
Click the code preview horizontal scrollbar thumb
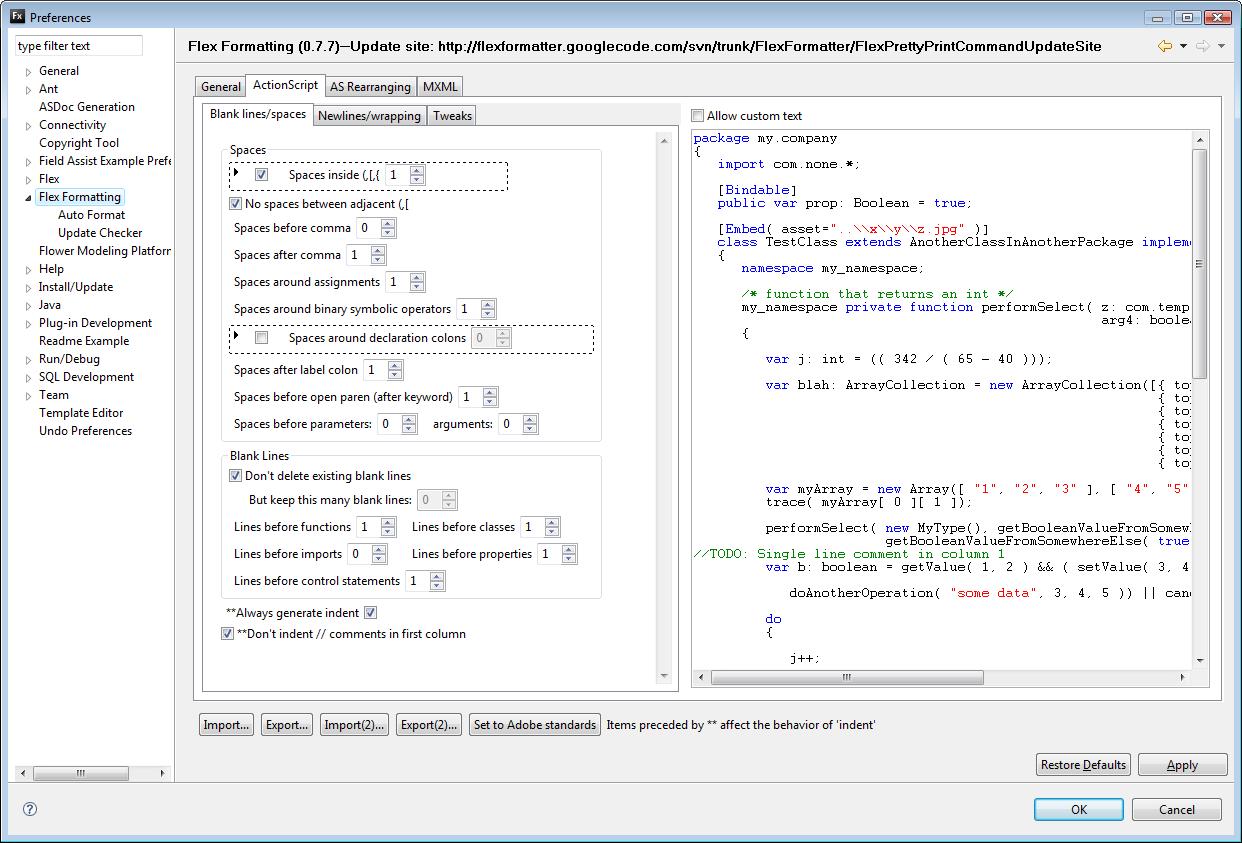pos(846,677)
